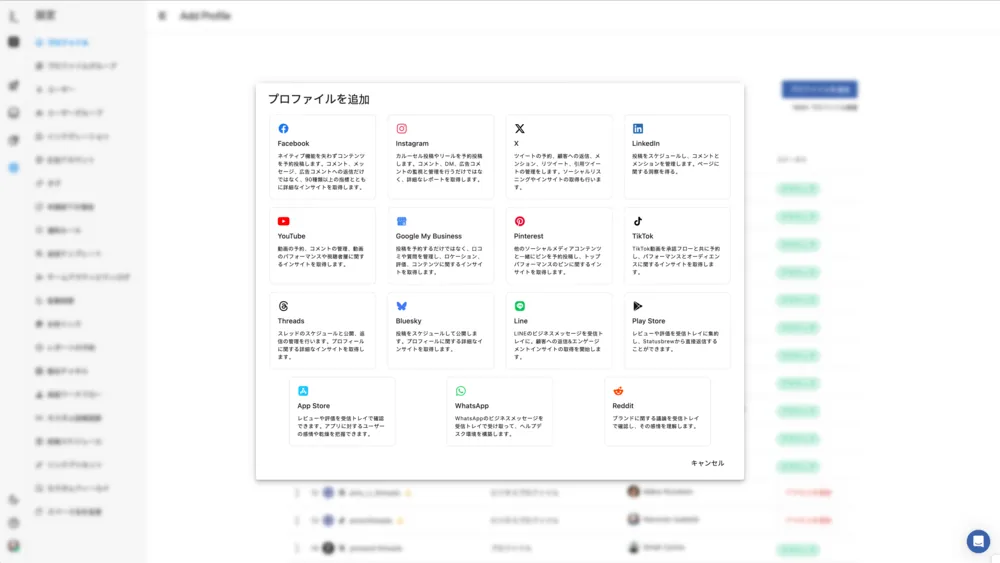
Task: Select the Reddit card title
Action: 622,406
